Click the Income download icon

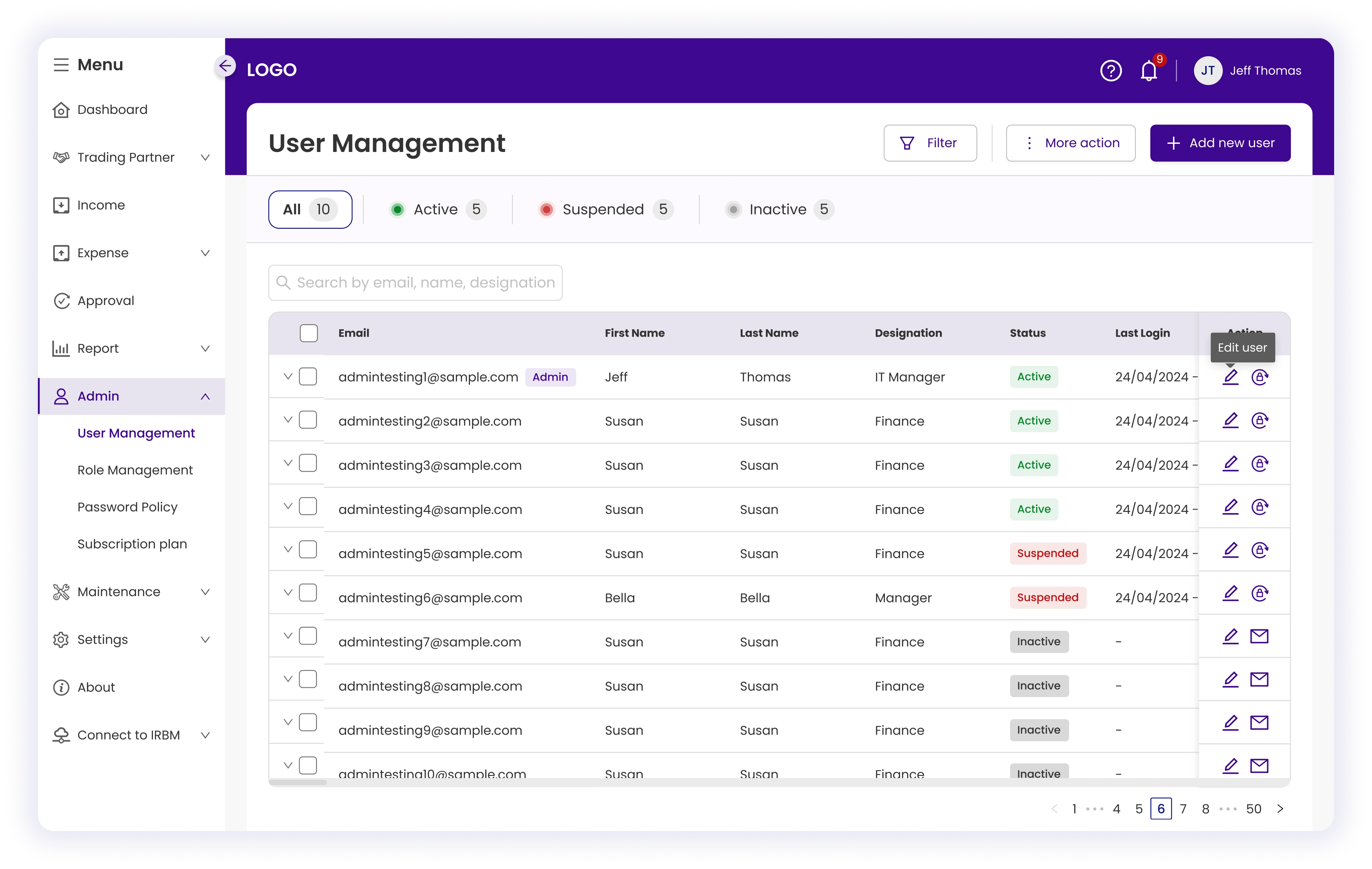61,205
